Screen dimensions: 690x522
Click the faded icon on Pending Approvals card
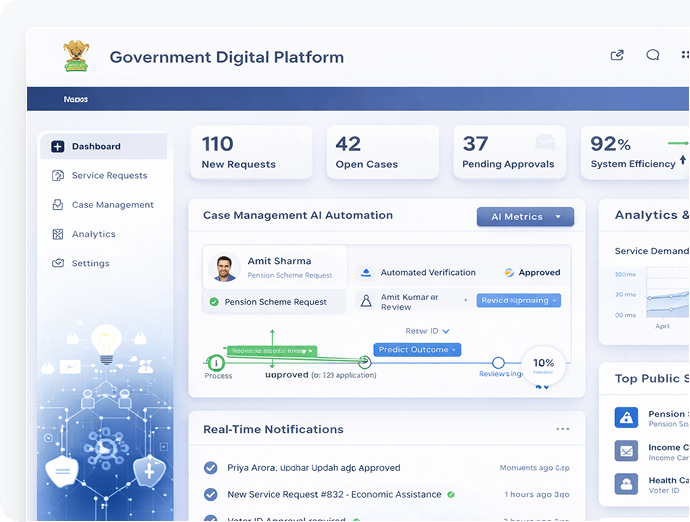click(x=545, y=143)
